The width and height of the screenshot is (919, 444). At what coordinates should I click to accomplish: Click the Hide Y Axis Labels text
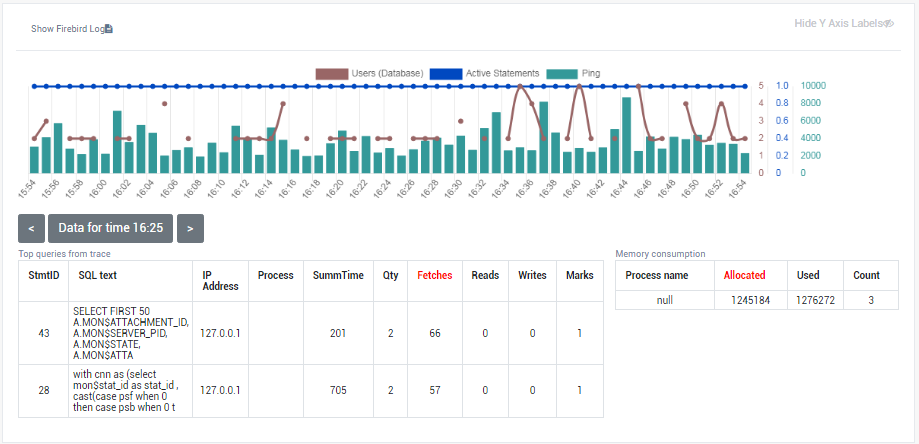(839, 23)
